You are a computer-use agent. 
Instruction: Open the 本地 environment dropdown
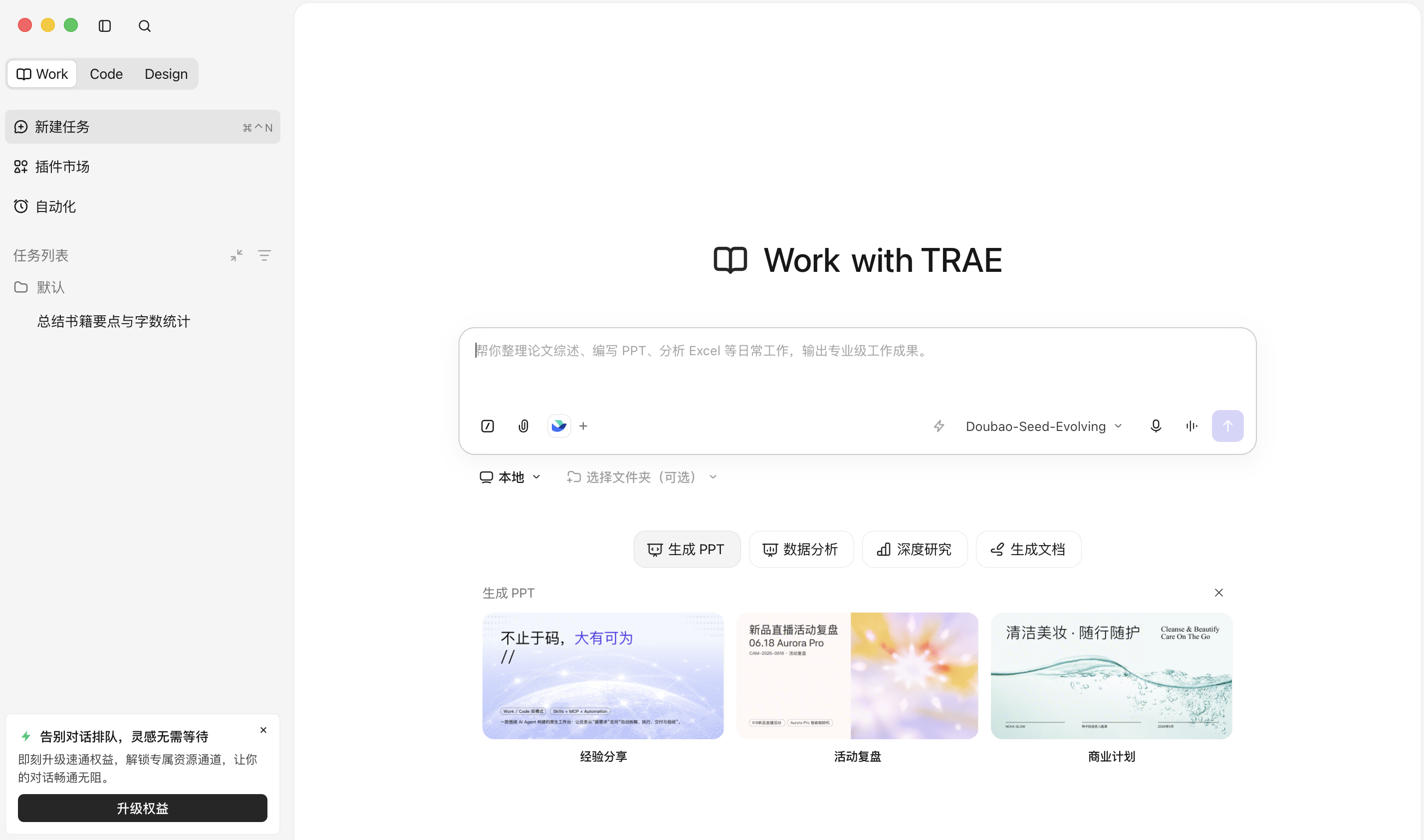click(510, 477)
